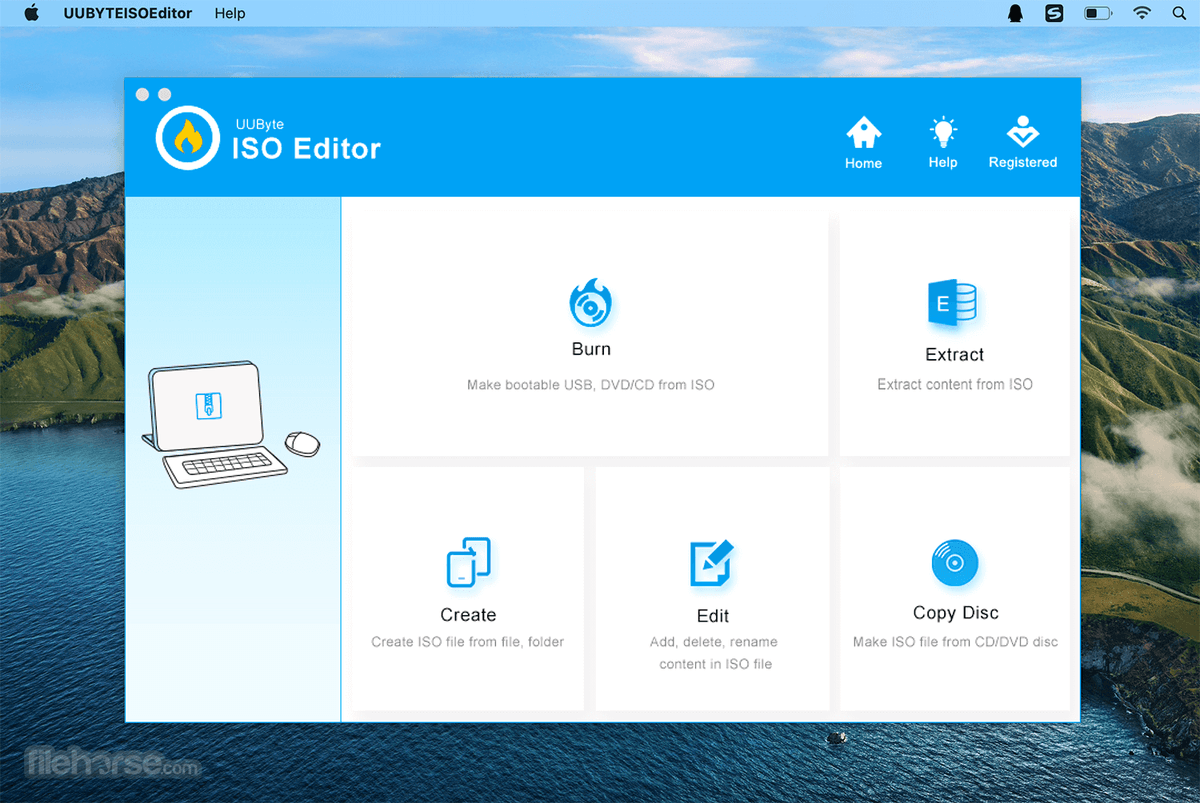
Task: Click the Wi-Fi icon in menu bar
Action: coord(1141,13)
